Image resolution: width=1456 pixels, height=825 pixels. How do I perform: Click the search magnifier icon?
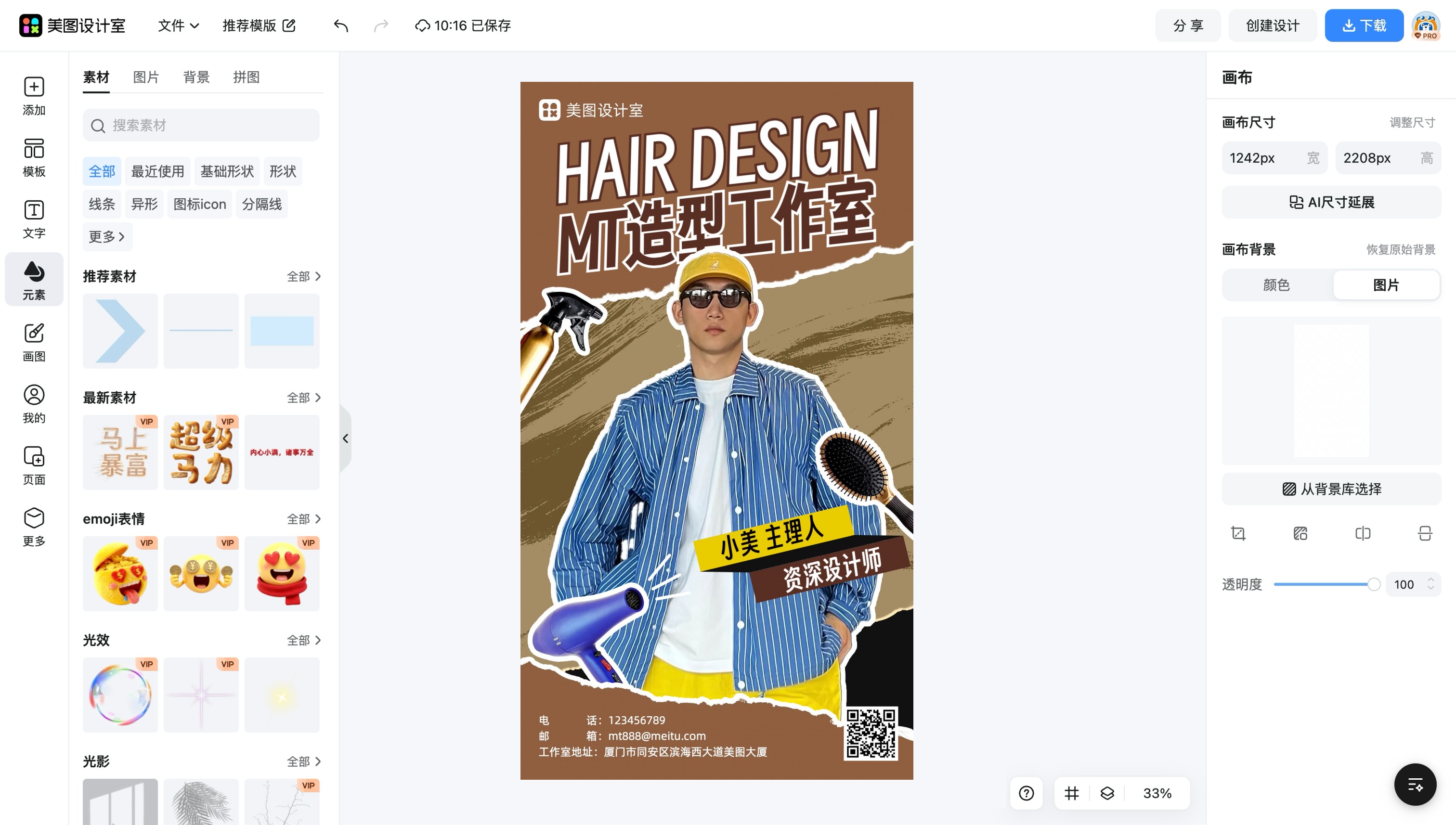point(98,126)
